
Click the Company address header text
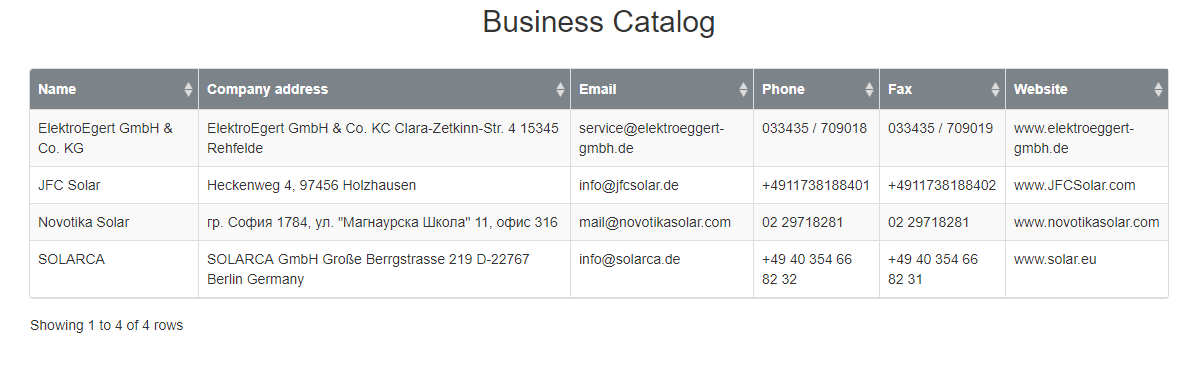coord(267,89)
